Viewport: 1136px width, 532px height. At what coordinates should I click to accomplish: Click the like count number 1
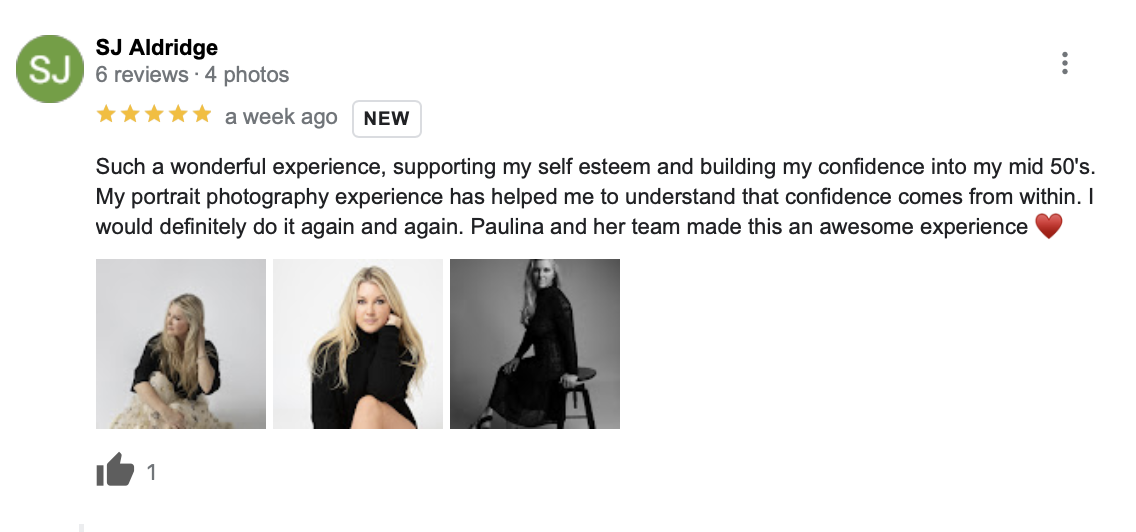click(152, 472)
